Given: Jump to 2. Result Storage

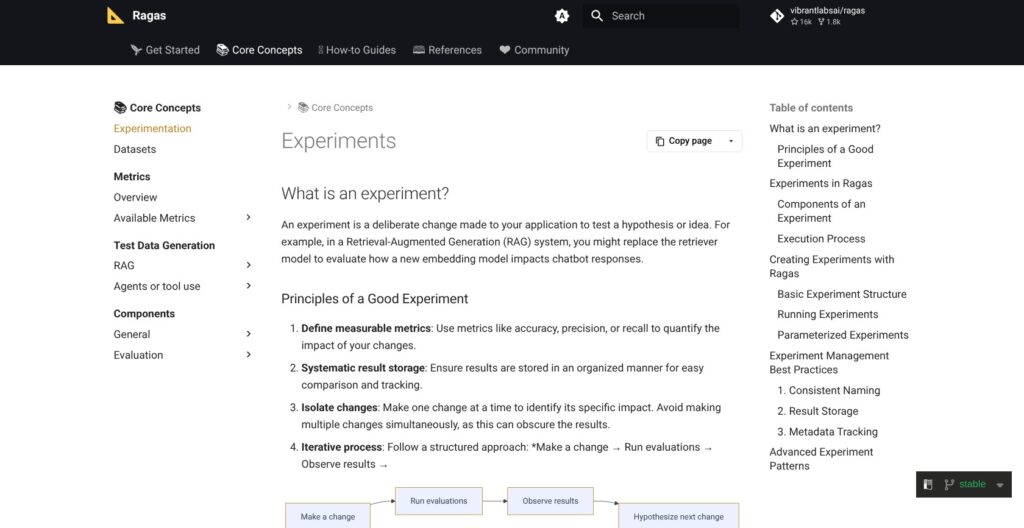Looking at the screenshot, I should tap(818, 411).
